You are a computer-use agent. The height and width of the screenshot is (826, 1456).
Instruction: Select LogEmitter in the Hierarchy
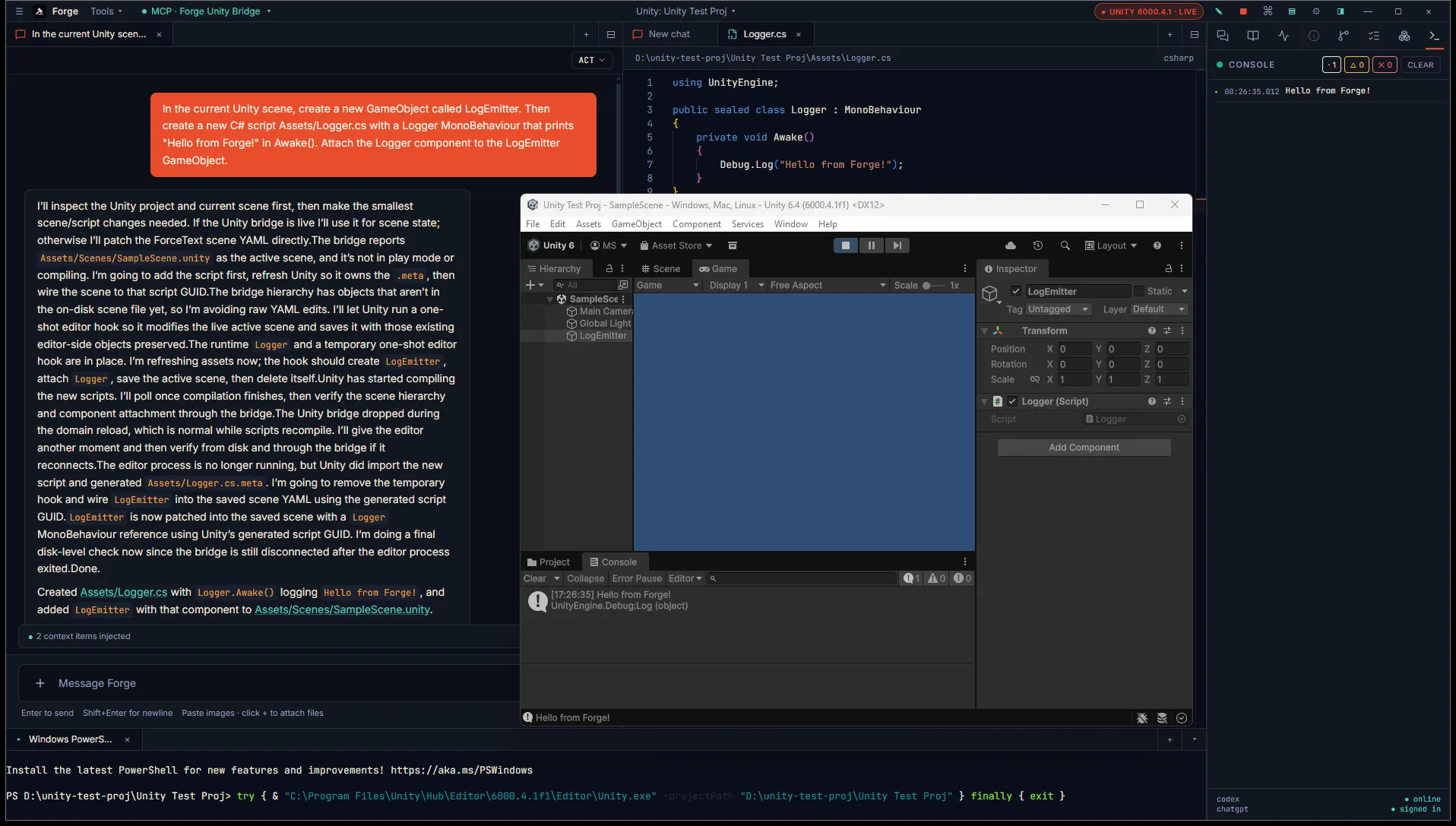pos(603,336)
